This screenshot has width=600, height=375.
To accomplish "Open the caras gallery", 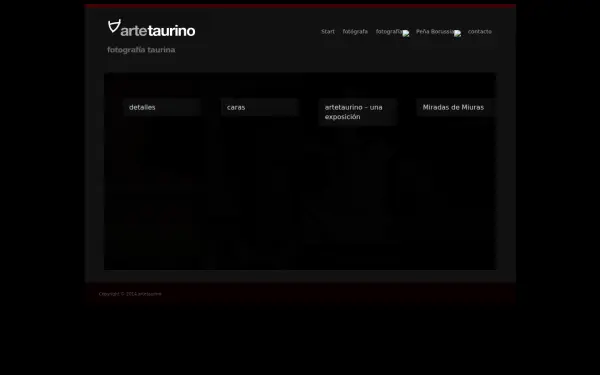I will pyautogui.click(x=259, y=108).
